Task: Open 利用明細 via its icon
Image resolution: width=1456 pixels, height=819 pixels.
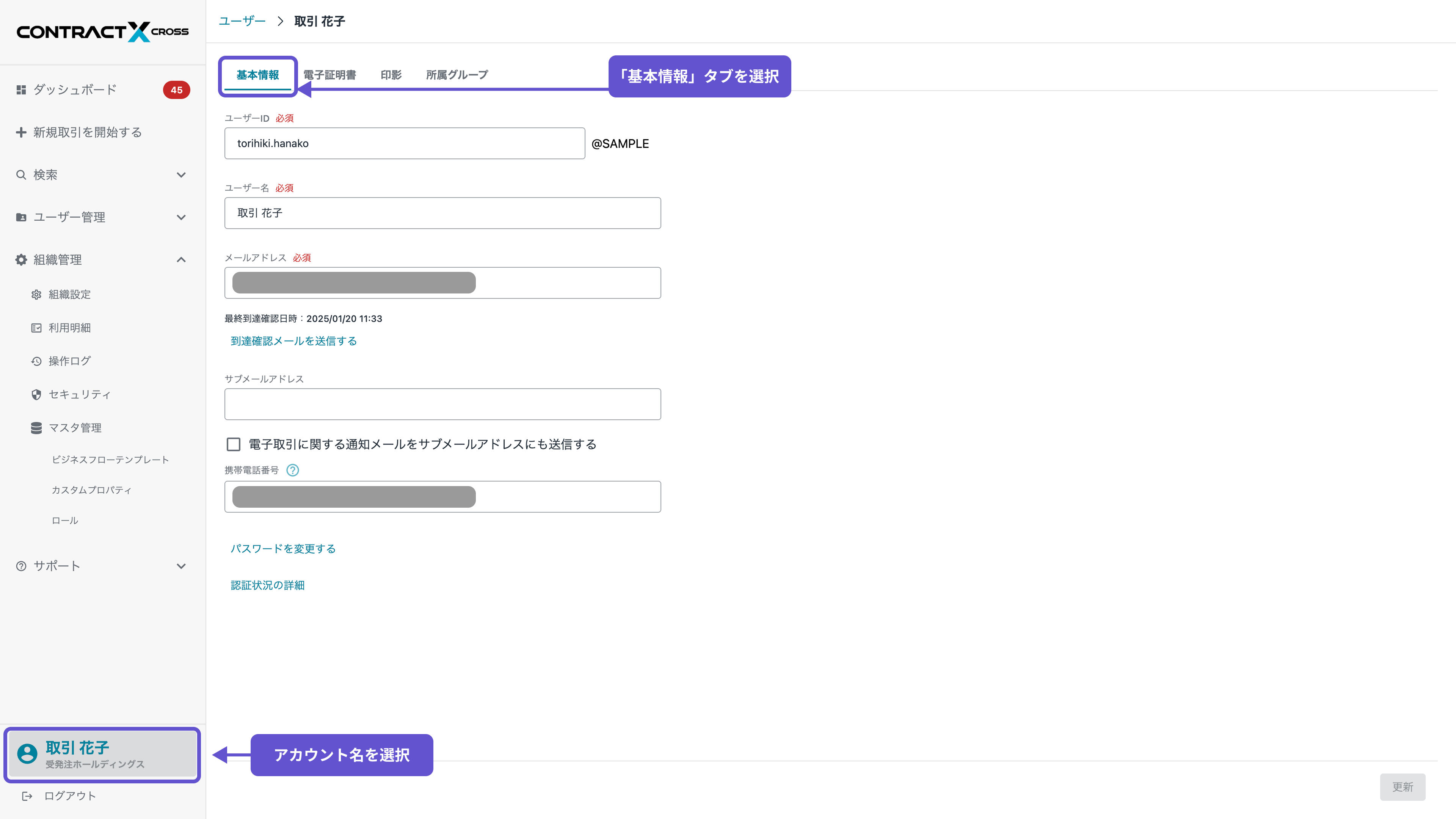Action: (x=36, y=328)
